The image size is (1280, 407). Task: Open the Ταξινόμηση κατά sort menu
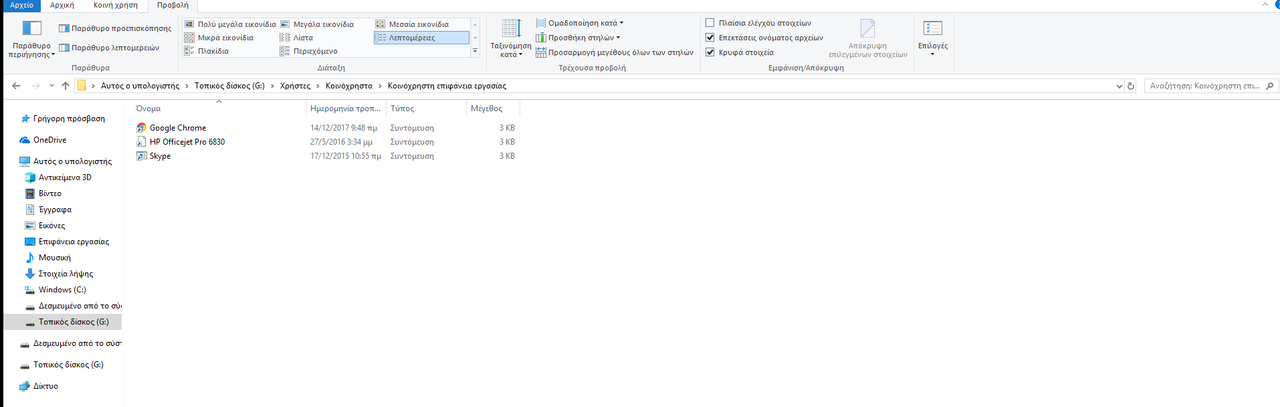(510, 38)
